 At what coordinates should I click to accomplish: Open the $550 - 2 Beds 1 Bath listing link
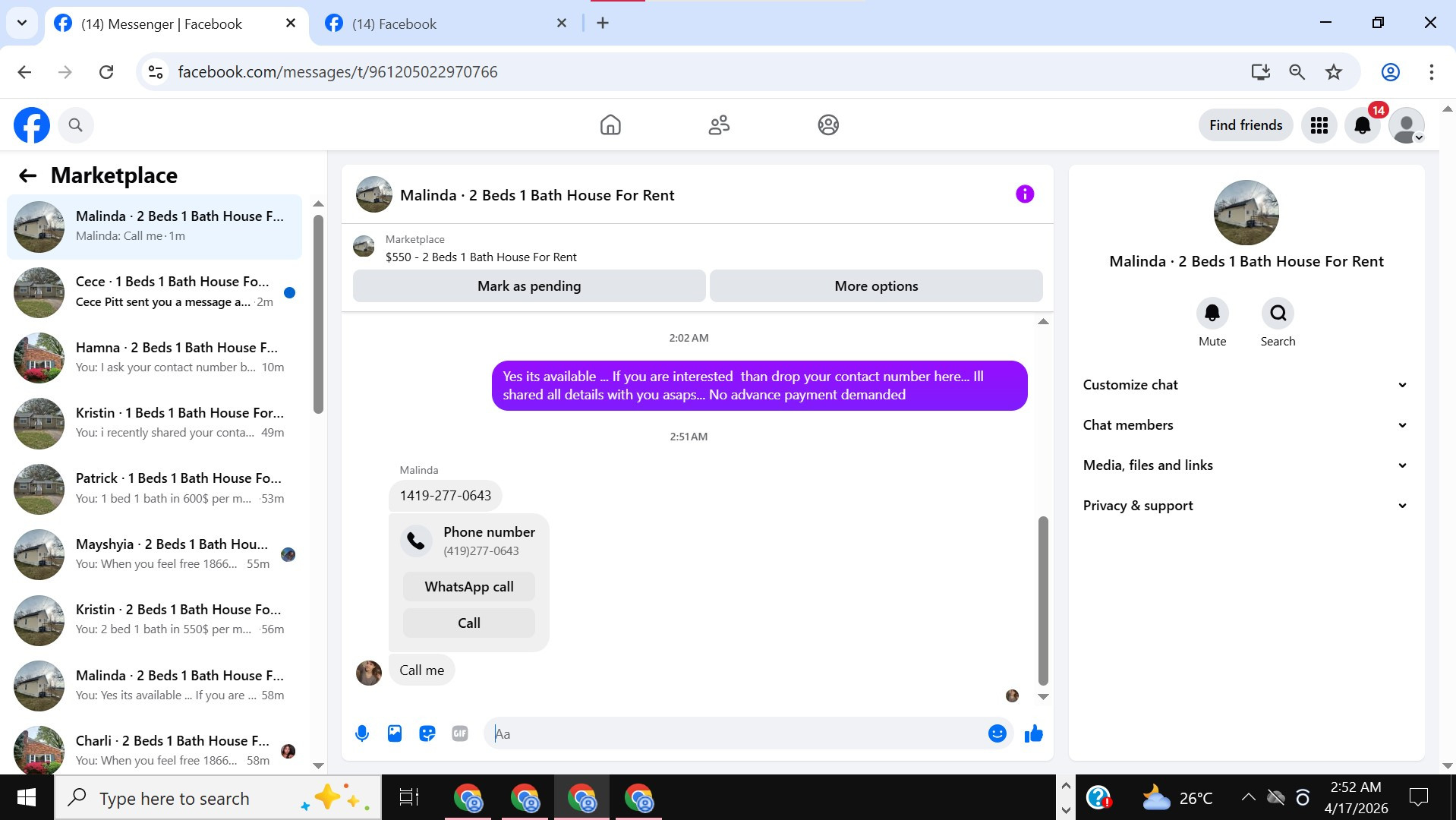[481, 257]
